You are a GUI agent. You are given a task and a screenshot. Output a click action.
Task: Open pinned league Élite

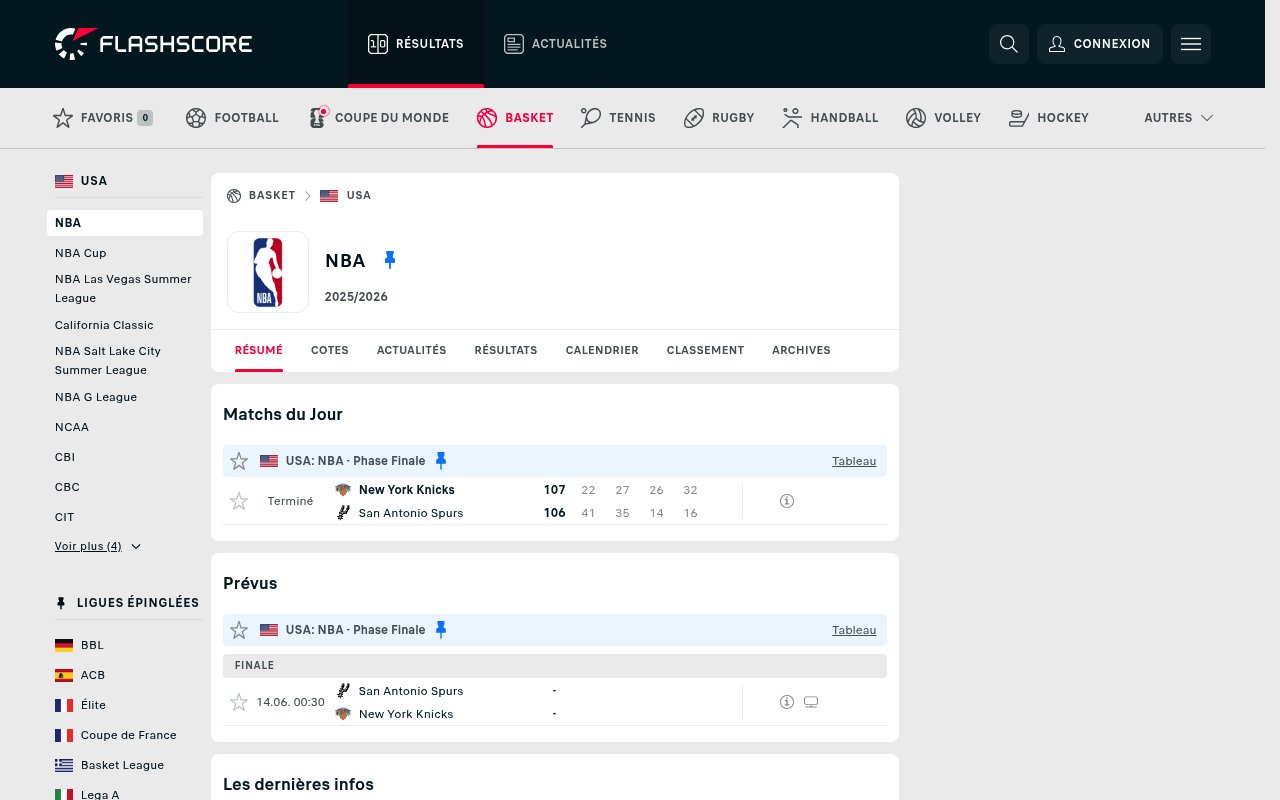(x=80, y=705)
